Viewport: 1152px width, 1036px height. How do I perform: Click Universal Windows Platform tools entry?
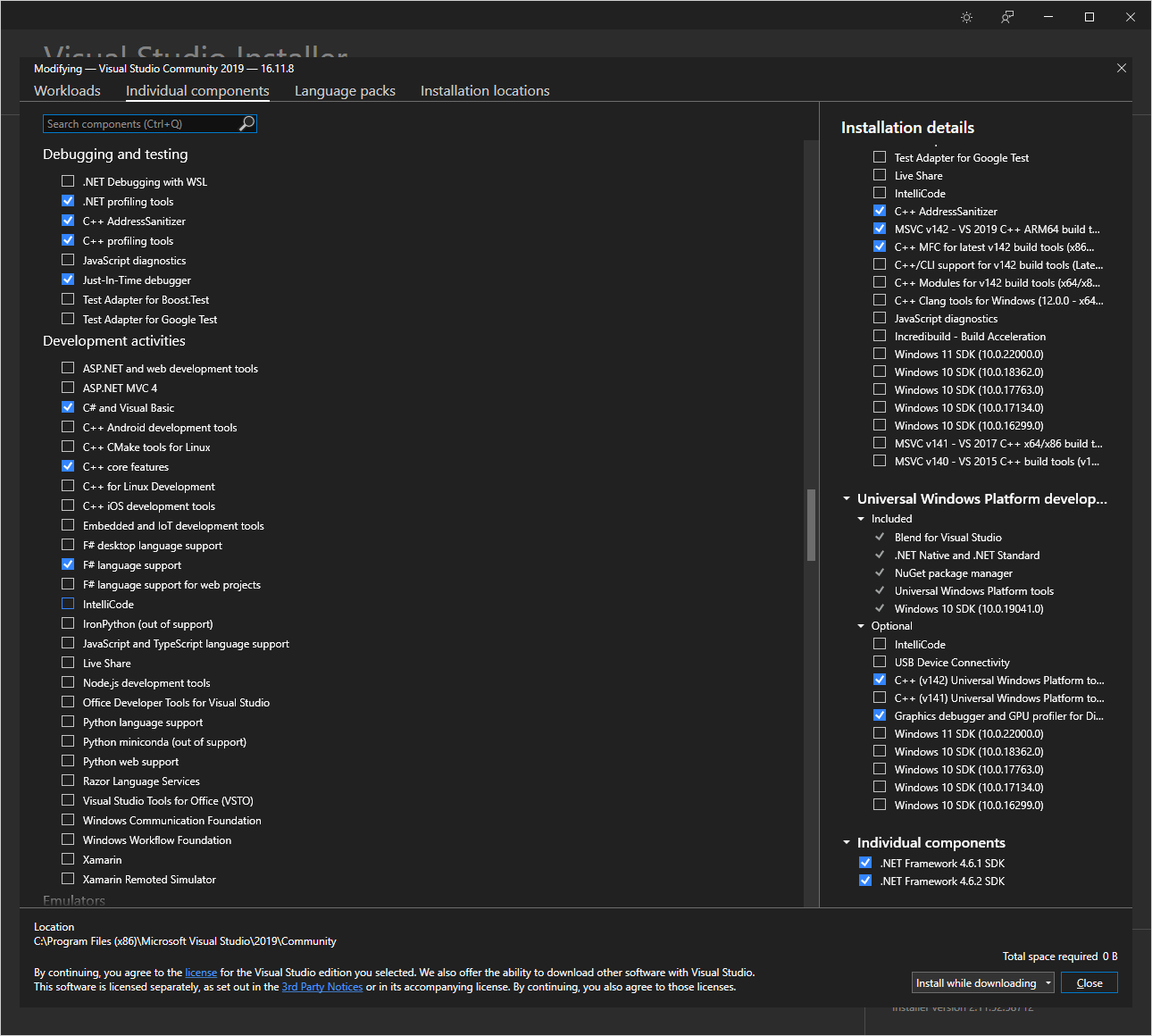[x=974, y=591]
